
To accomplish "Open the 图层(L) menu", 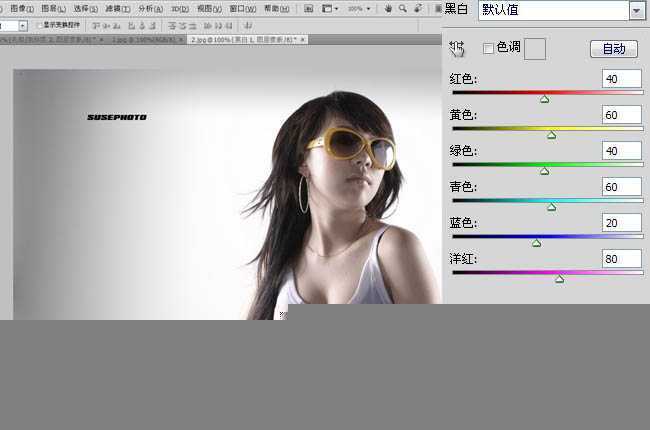I will (x=53, y=9).
